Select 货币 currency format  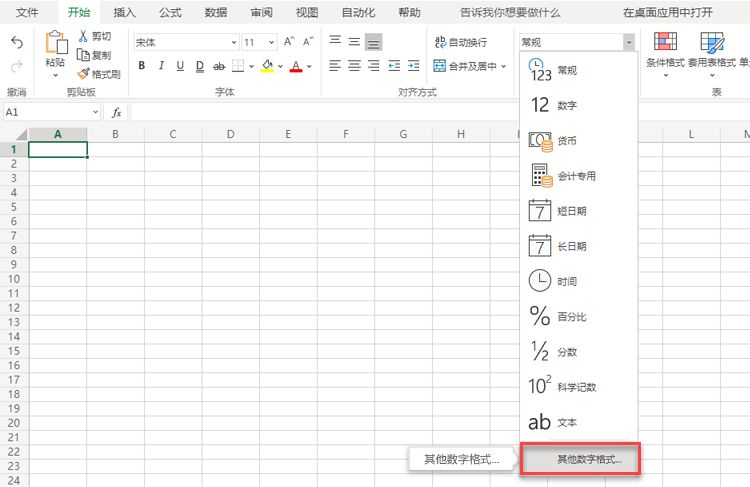pyautogui.click(x=579, y=141)
